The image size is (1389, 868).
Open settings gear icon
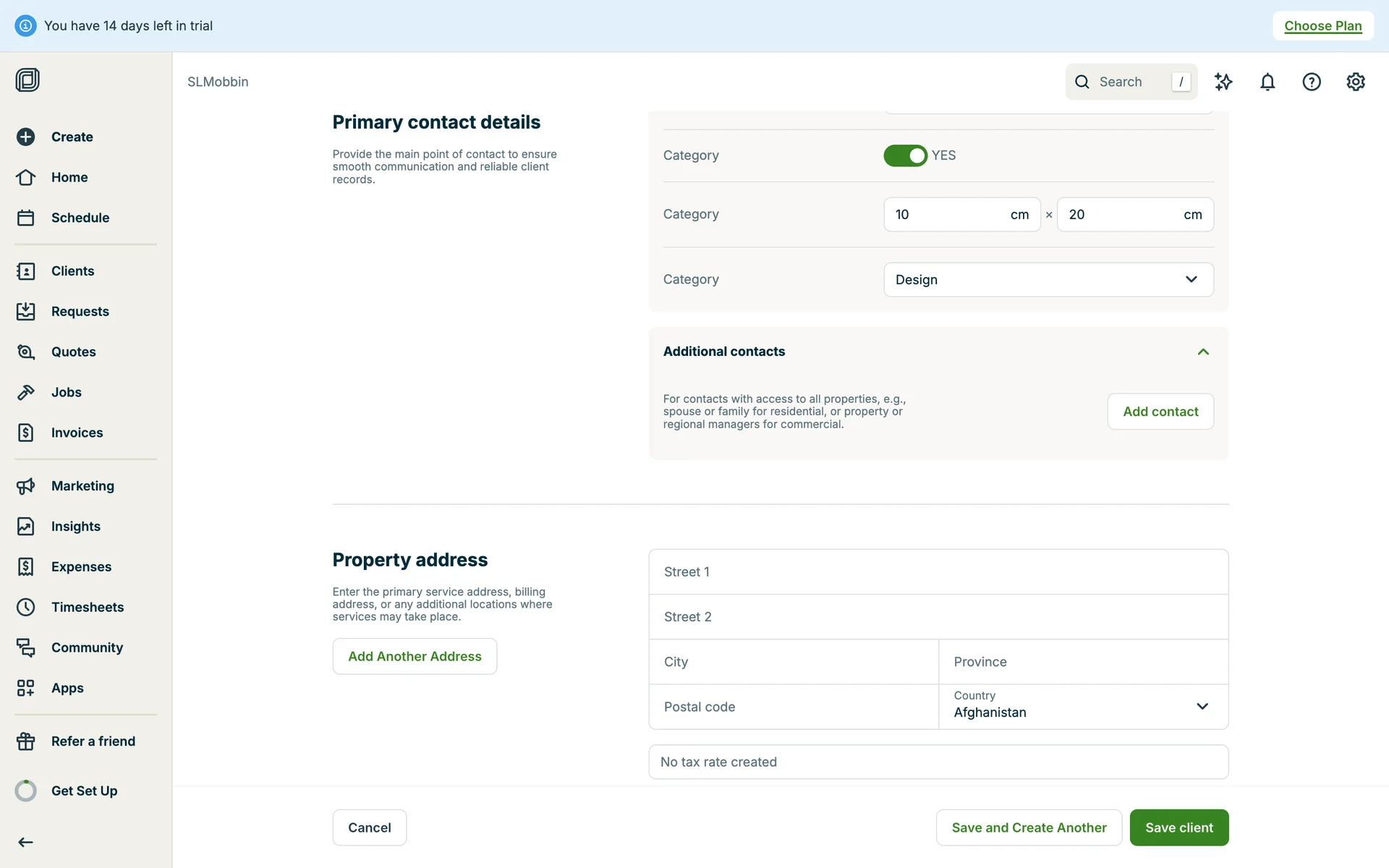point(1355,82)
